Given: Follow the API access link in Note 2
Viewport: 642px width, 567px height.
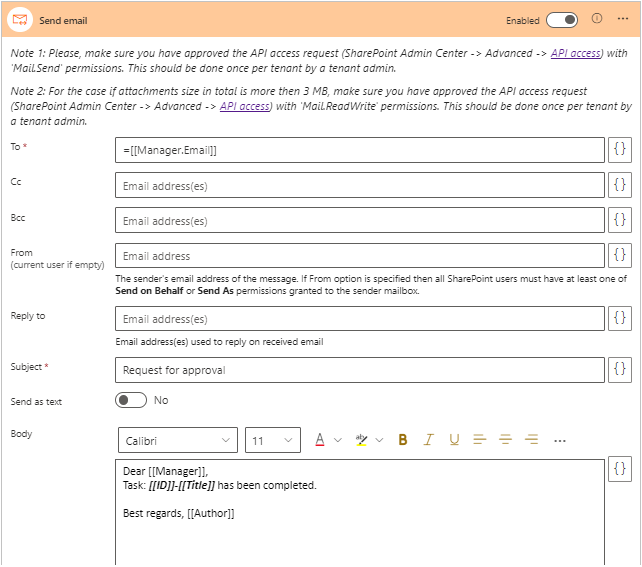Looking at the screenshot, I should 244,106.
